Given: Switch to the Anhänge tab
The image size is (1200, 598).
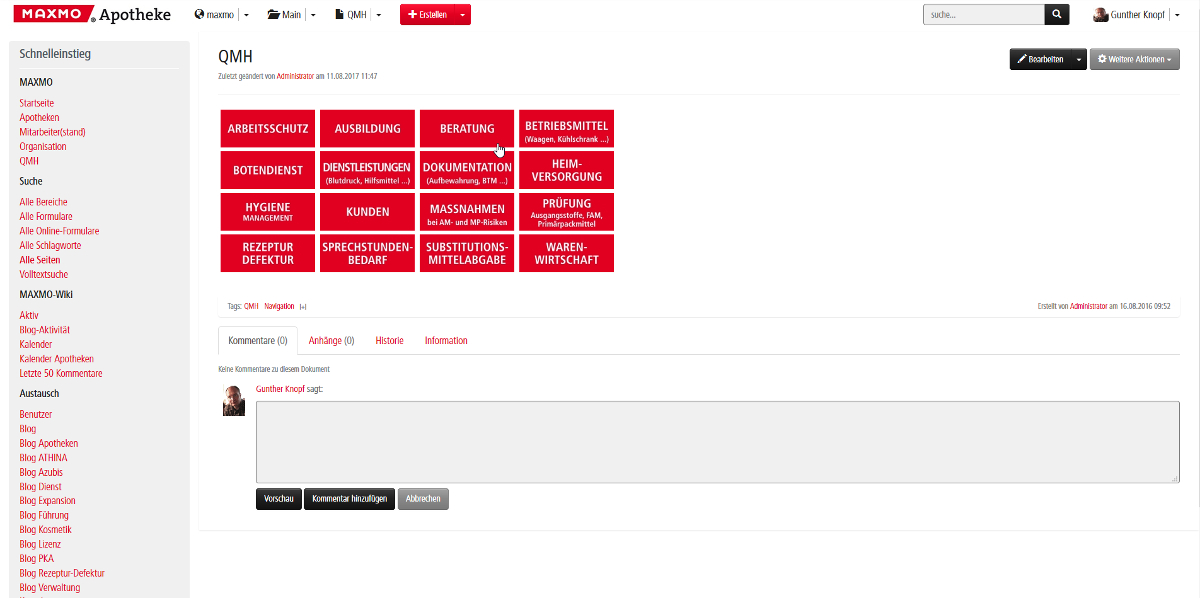Looking at the screenshot, I should click(331, 341).
